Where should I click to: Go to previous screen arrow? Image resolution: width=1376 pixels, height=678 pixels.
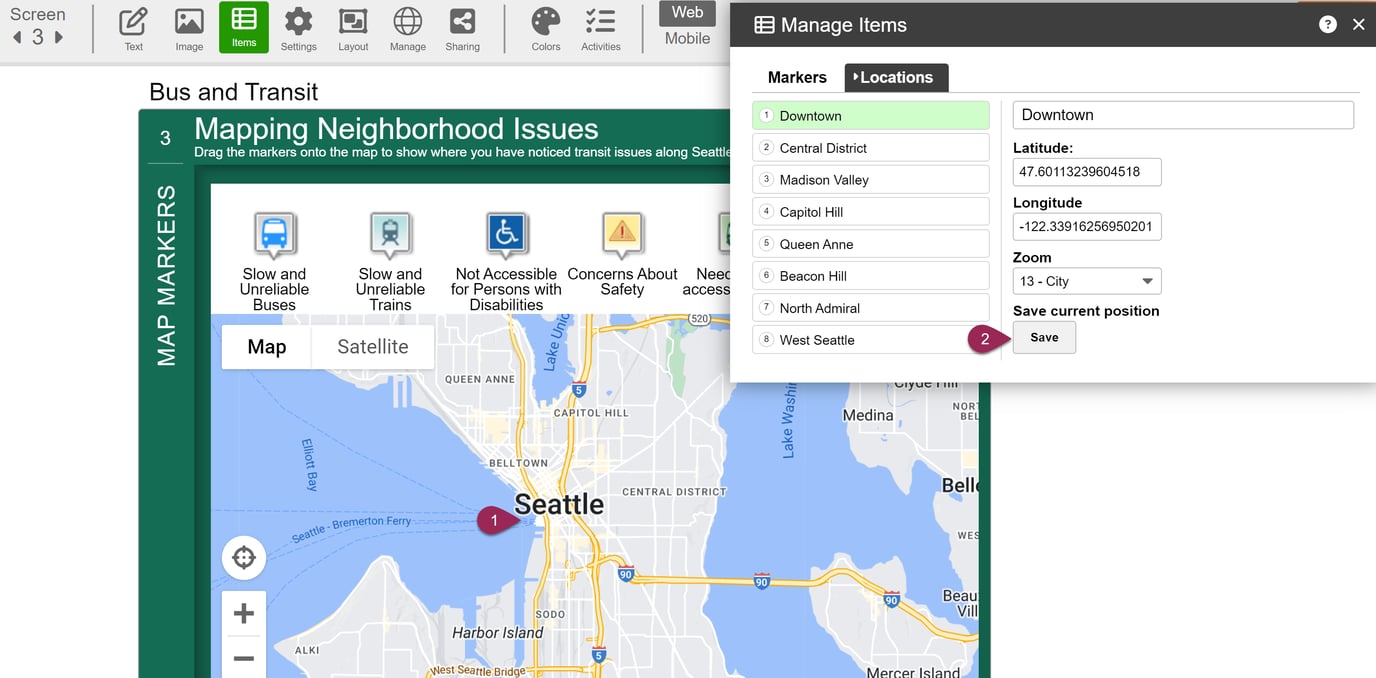[x=17, y=38]
